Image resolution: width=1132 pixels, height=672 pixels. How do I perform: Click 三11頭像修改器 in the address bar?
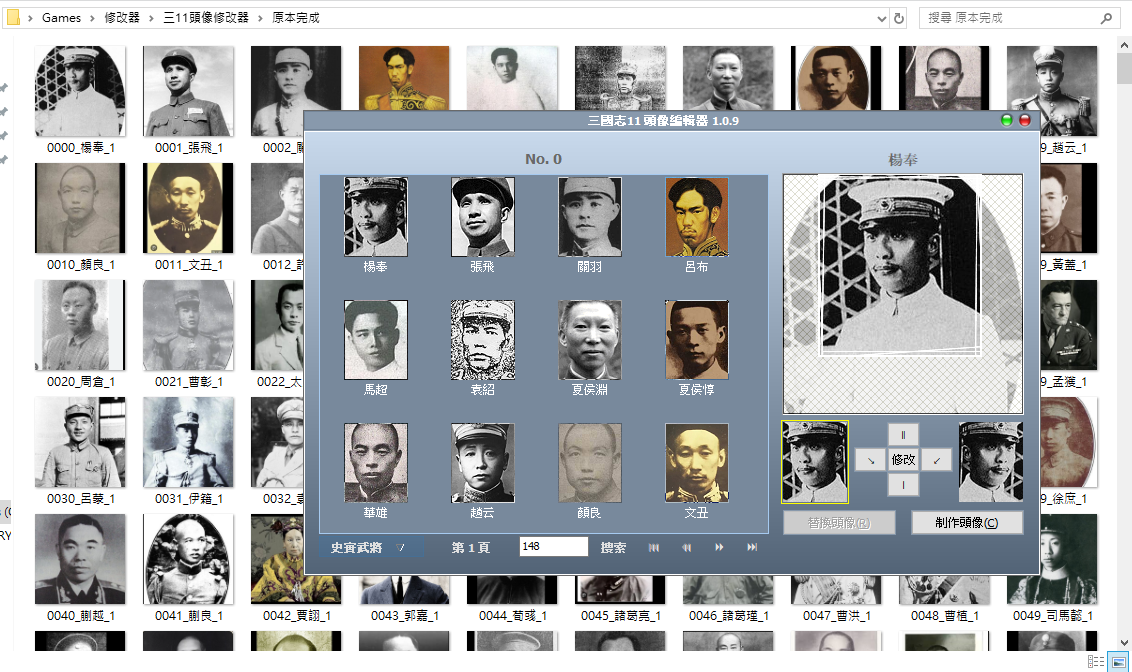click(206, 18)
